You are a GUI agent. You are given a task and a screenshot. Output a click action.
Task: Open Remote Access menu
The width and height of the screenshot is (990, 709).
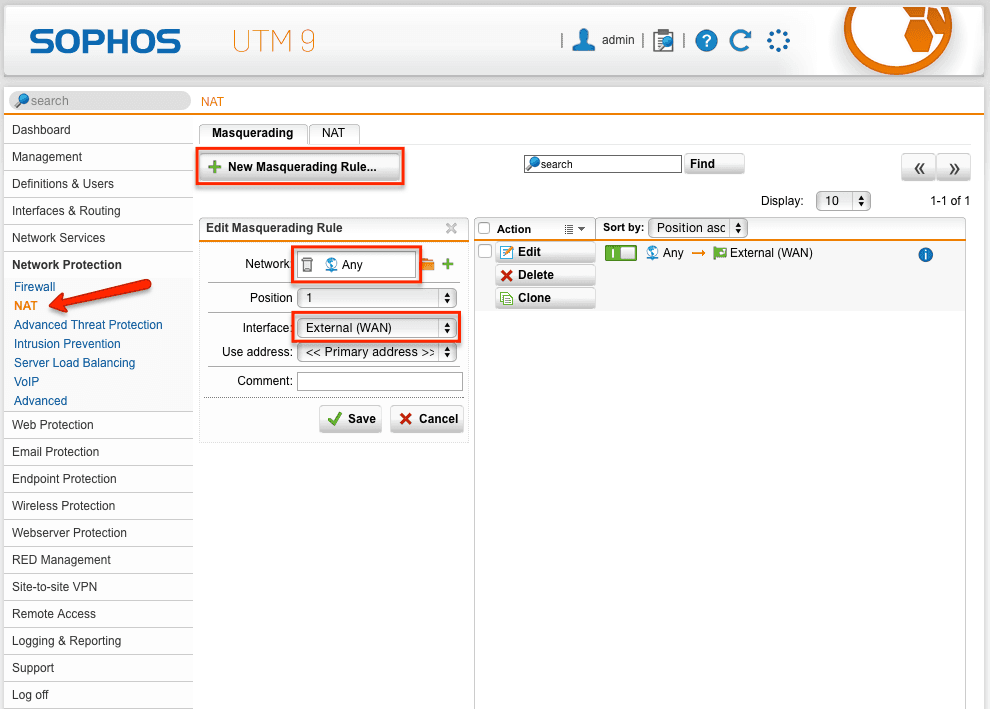[98, 614]
